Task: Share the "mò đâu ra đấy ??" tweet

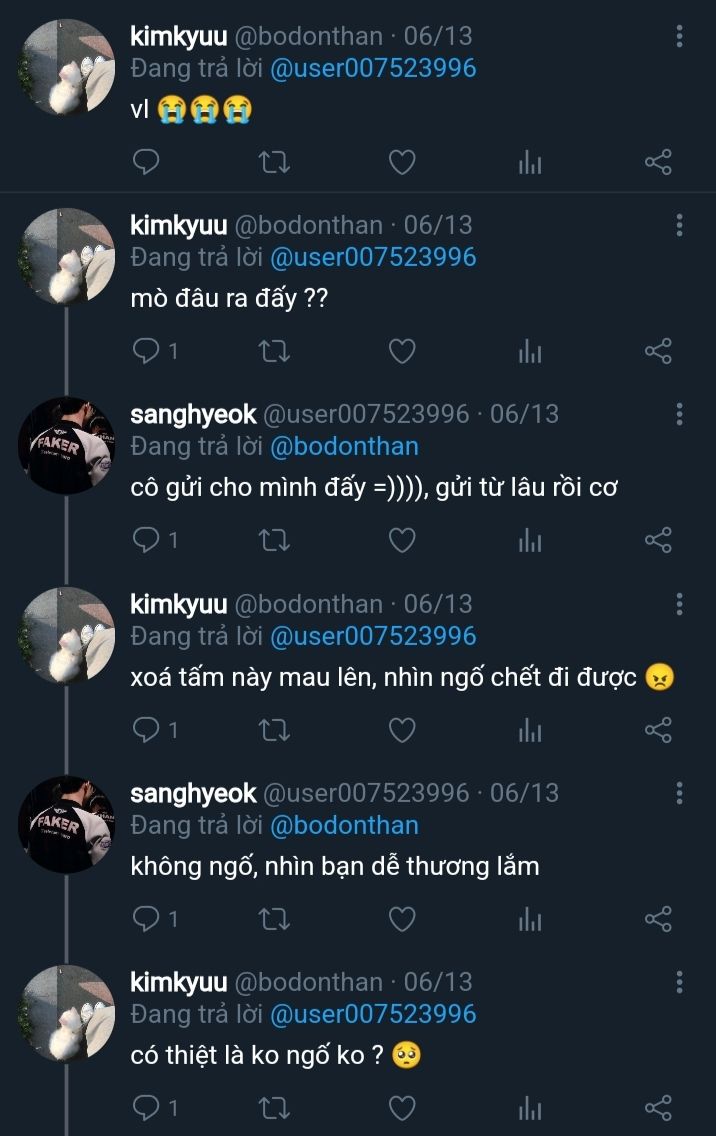Action: coord(658,351)
